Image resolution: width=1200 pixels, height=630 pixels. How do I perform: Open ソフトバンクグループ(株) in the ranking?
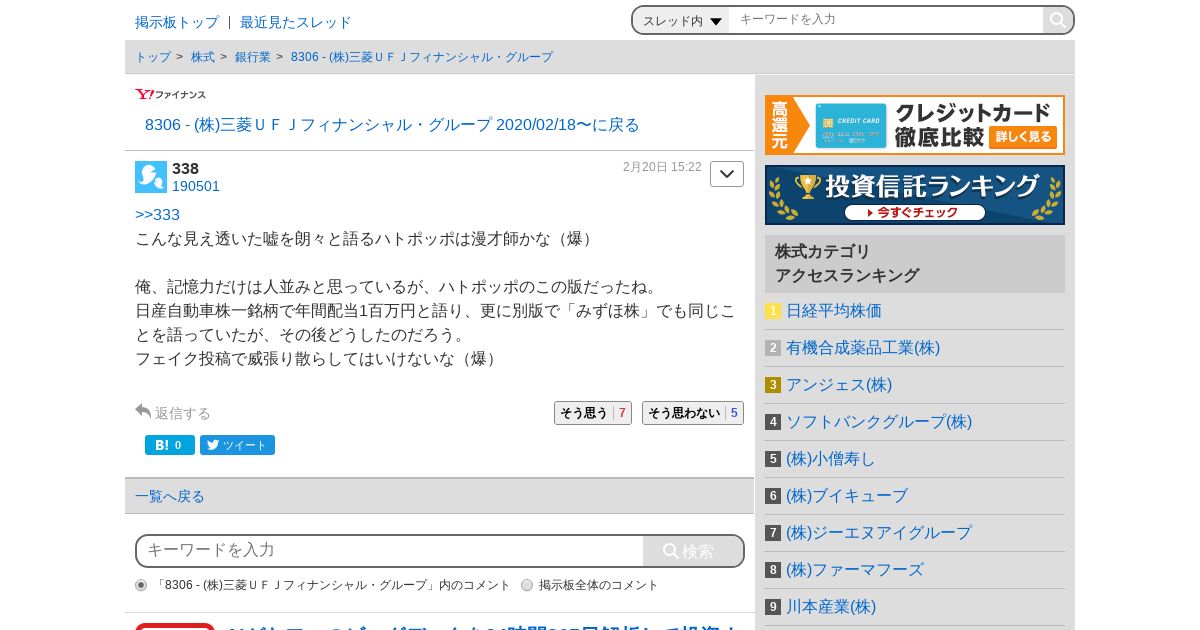[x=879, y=422]
